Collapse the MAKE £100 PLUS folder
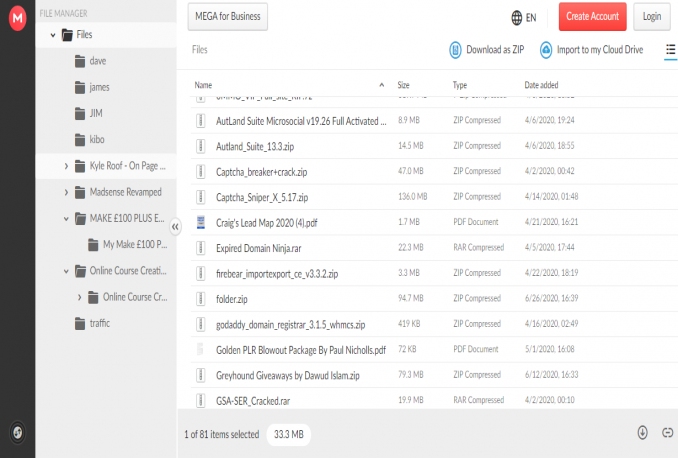 66,217
